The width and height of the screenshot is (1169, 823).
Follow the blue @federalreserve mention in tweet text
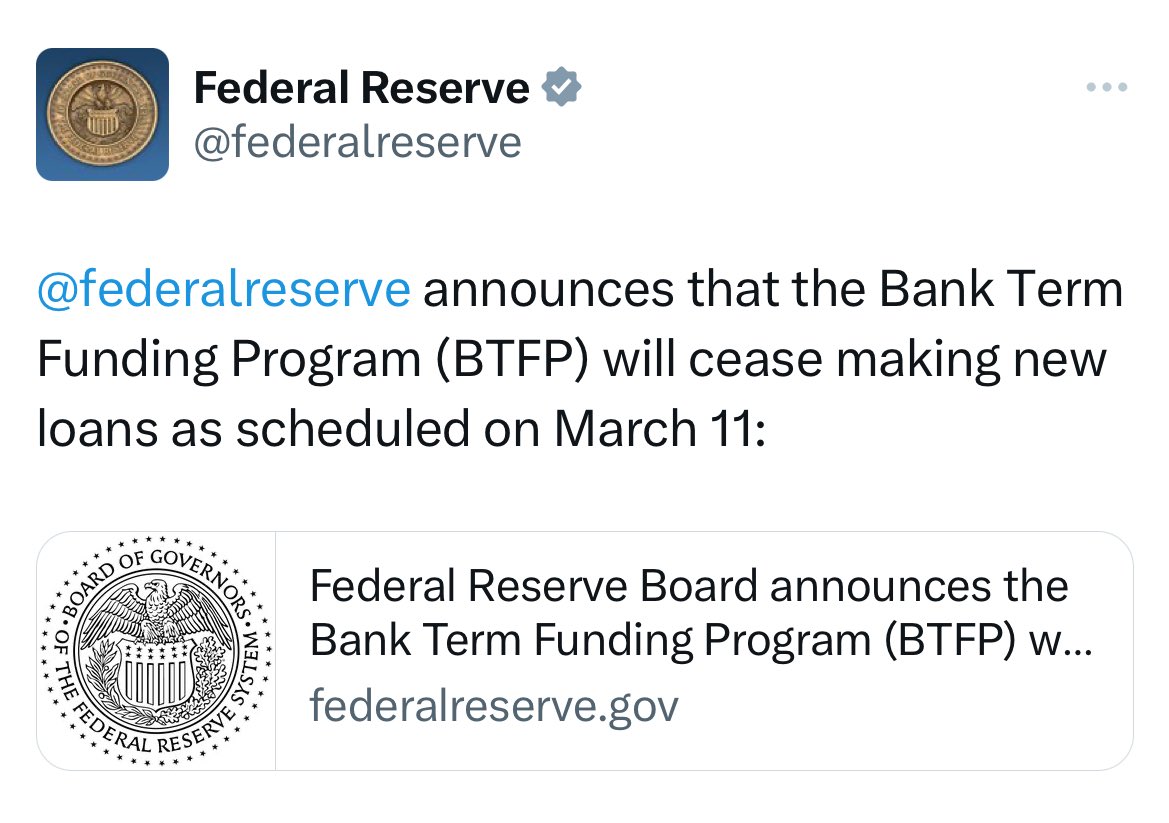223,290
